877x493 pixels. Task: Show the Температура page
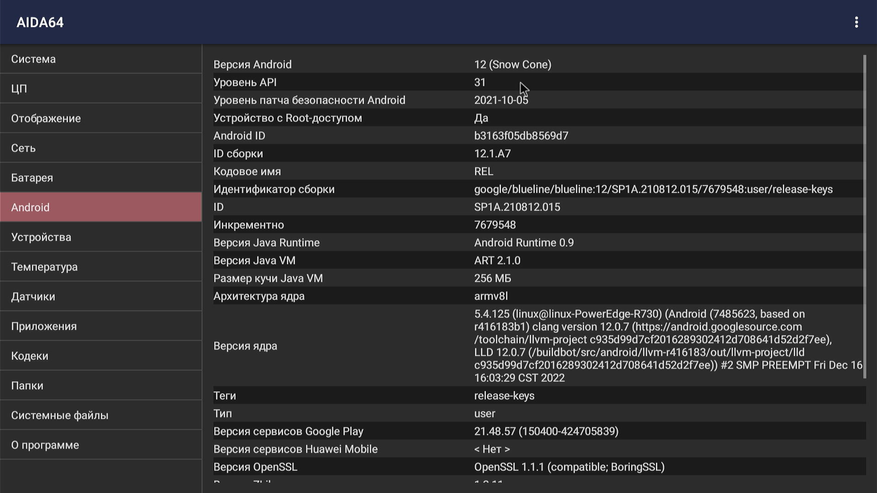(x=101, y=266)
